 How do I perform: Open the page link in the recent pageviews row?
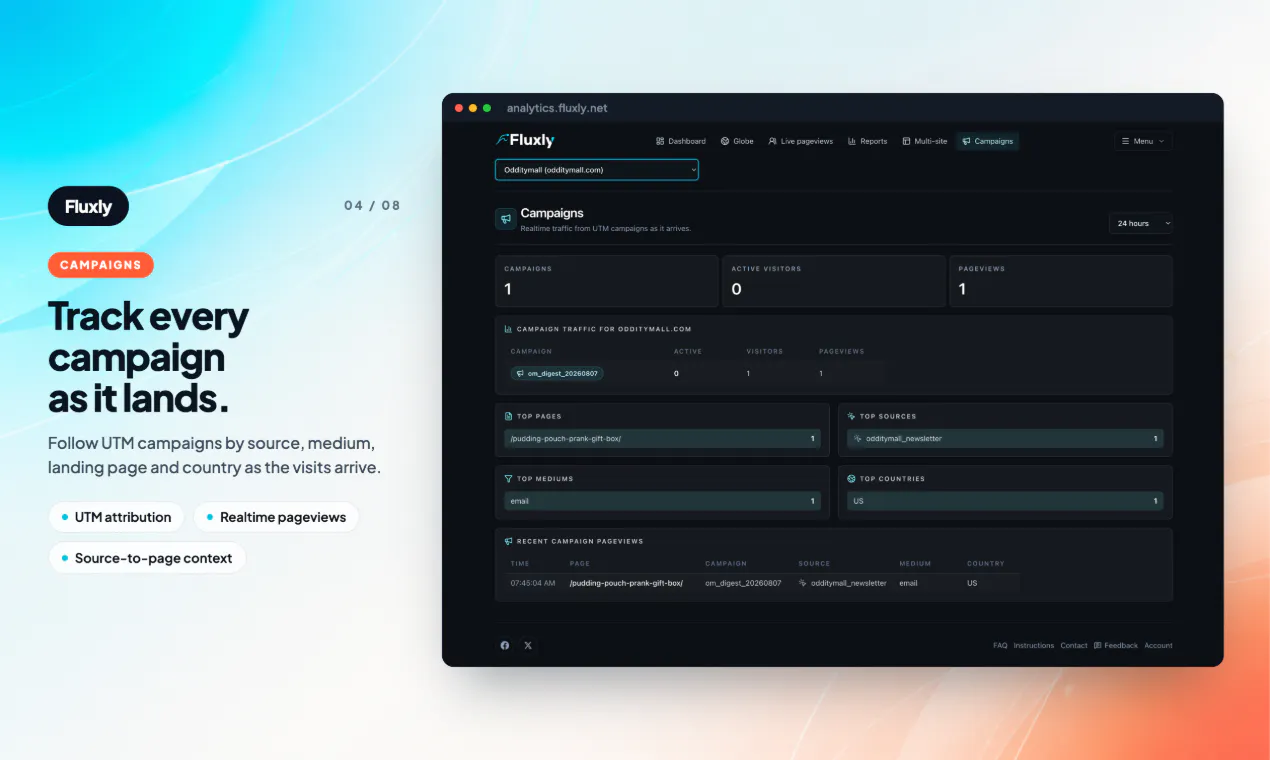(x=626, y=583)
